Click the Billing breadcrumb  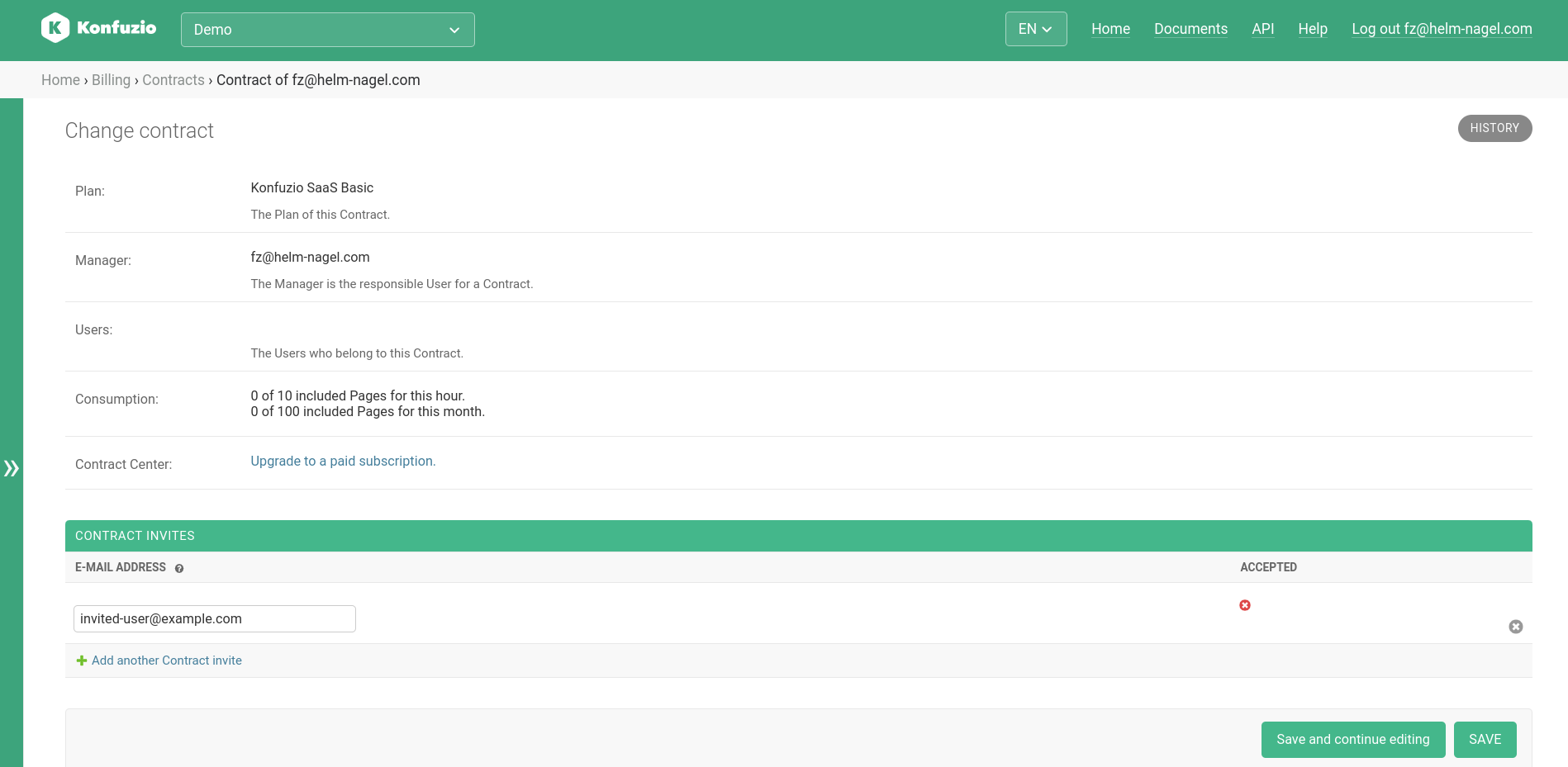(111, 80)
